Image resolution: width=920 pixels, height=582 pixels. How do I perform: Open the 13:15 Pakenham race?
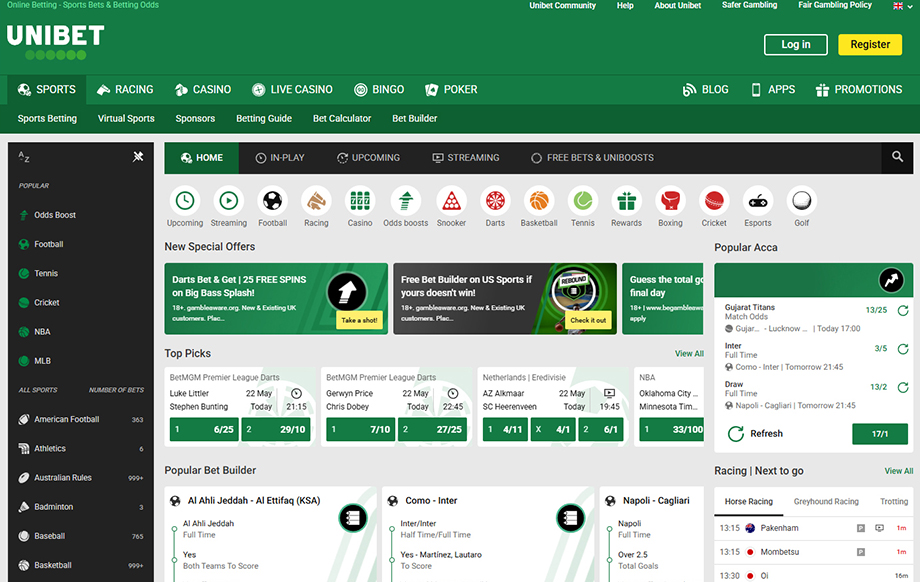[x=814, y=528]
